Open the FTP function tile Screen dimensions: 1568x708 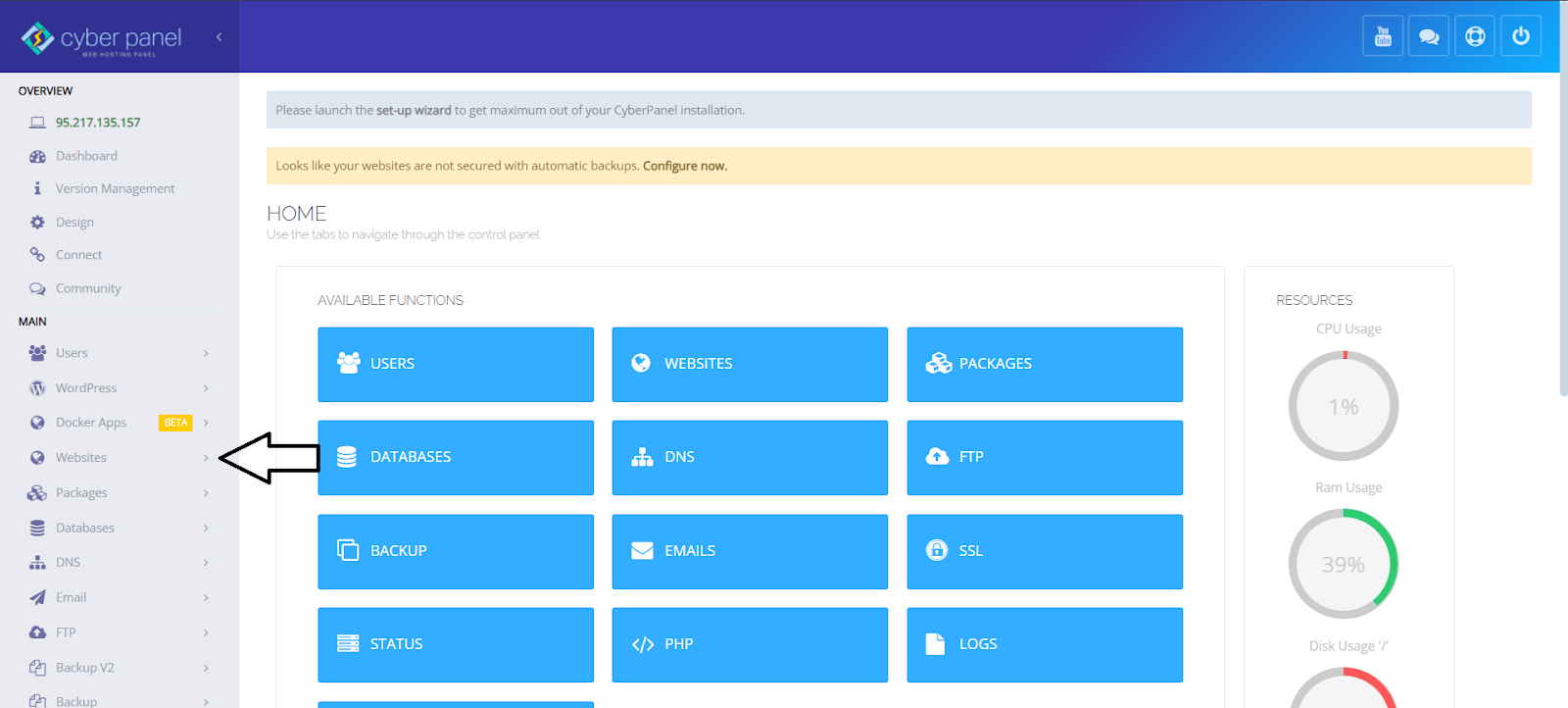[1045, 457]
